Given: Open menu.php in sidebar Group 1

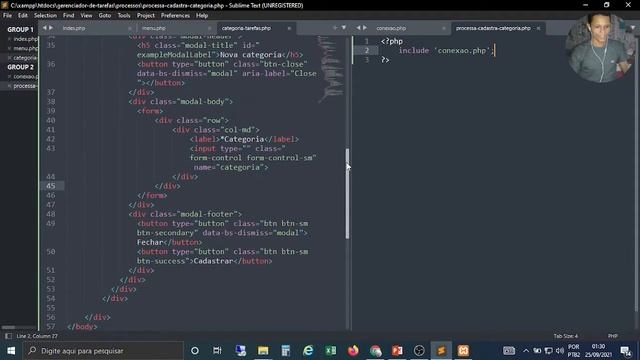Looking at the screenshot, I should (25, 48).
